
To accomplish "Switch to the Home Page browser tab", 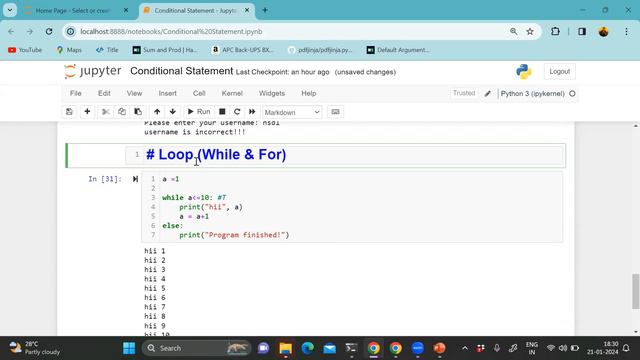I will pos(72,11).
